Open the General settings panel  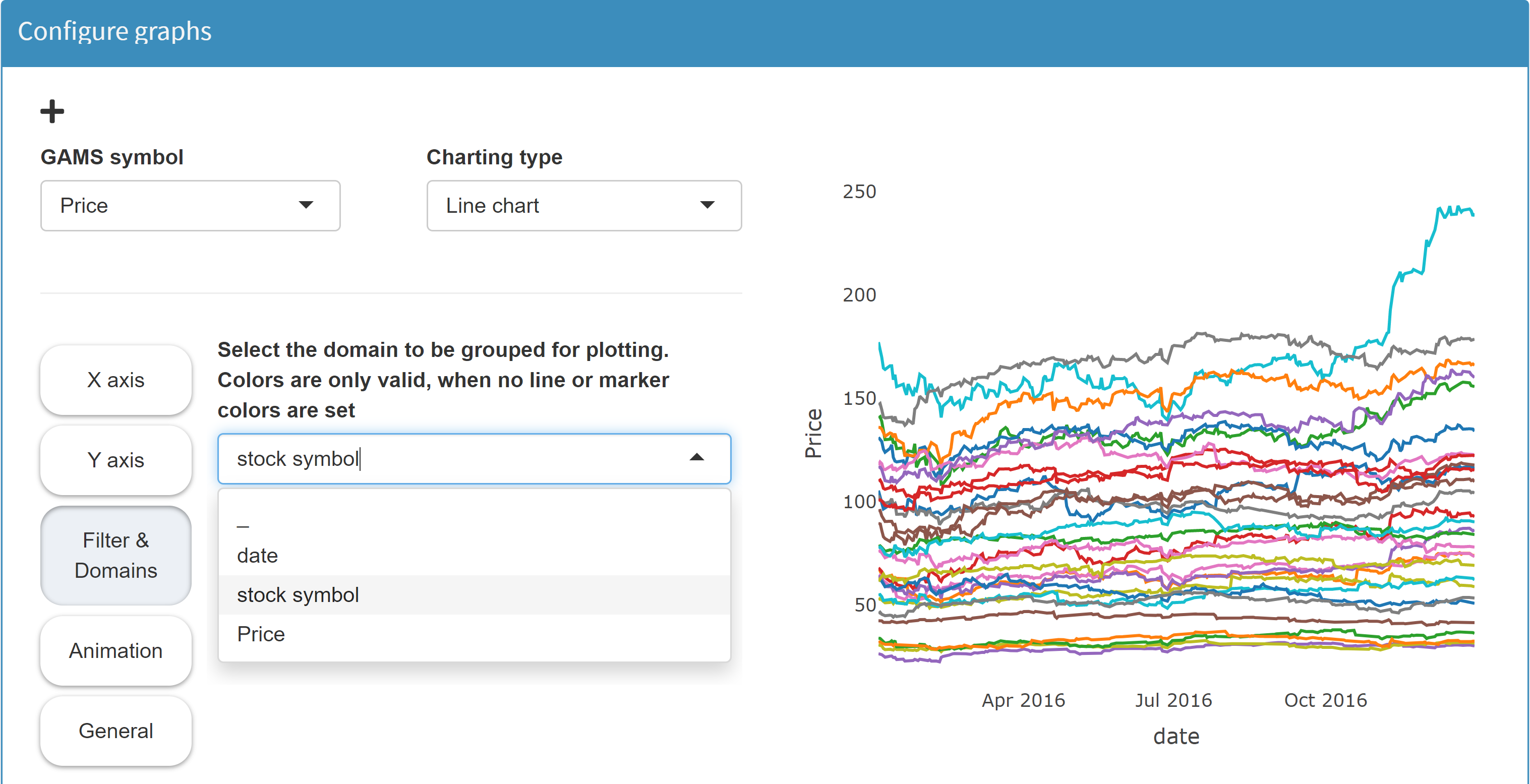point(115,731)
